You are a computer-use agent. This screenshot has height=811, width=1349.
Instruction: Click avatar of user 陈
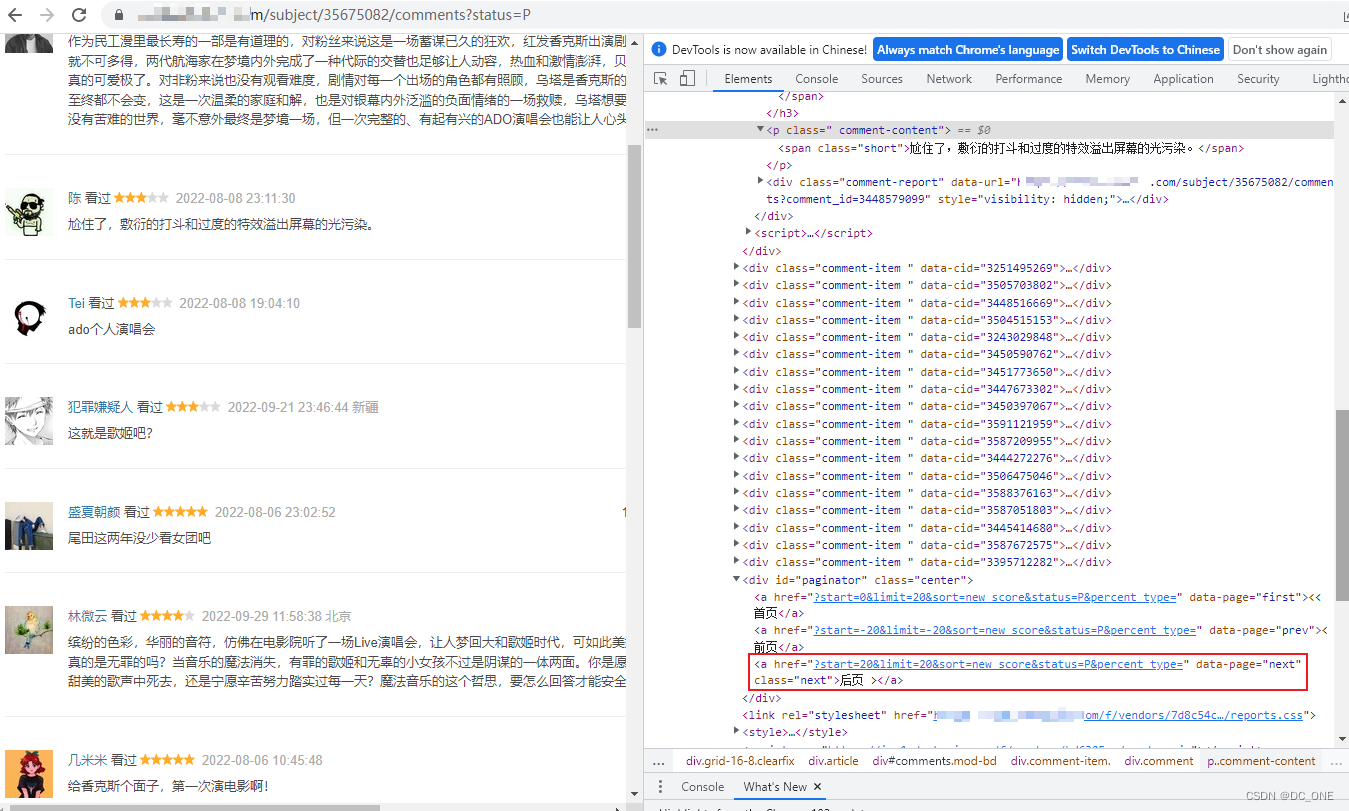pos(29,212)
